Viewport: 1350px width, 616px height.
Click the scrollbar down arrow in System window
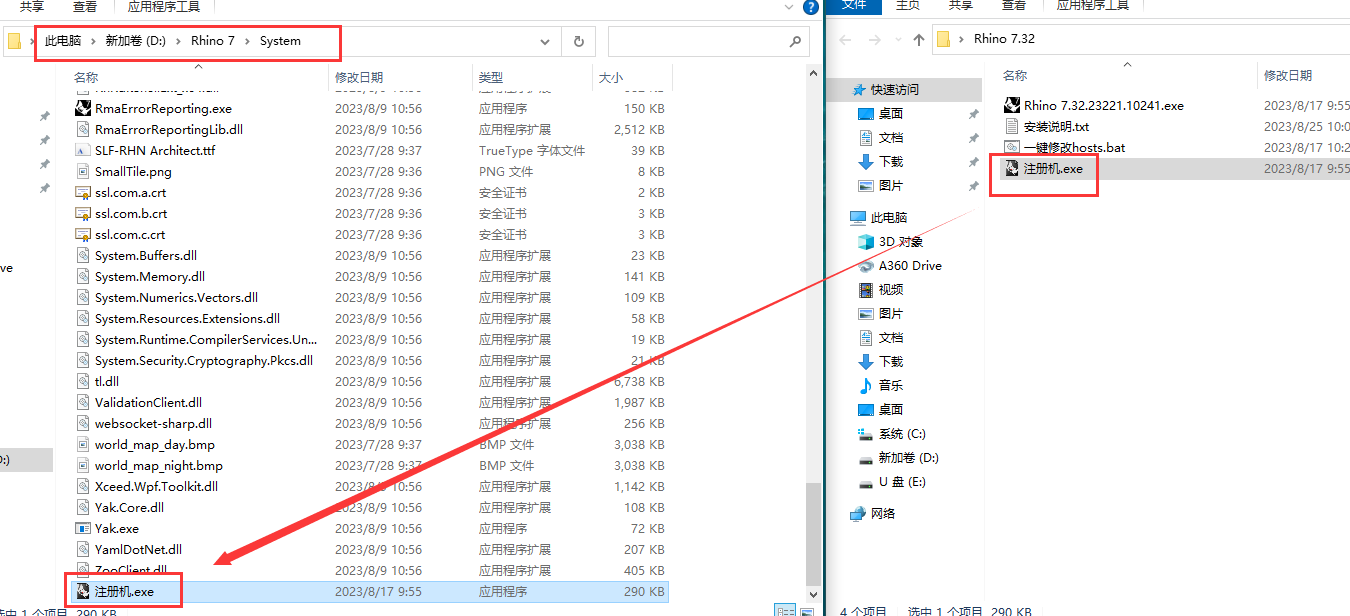(813, 594)
